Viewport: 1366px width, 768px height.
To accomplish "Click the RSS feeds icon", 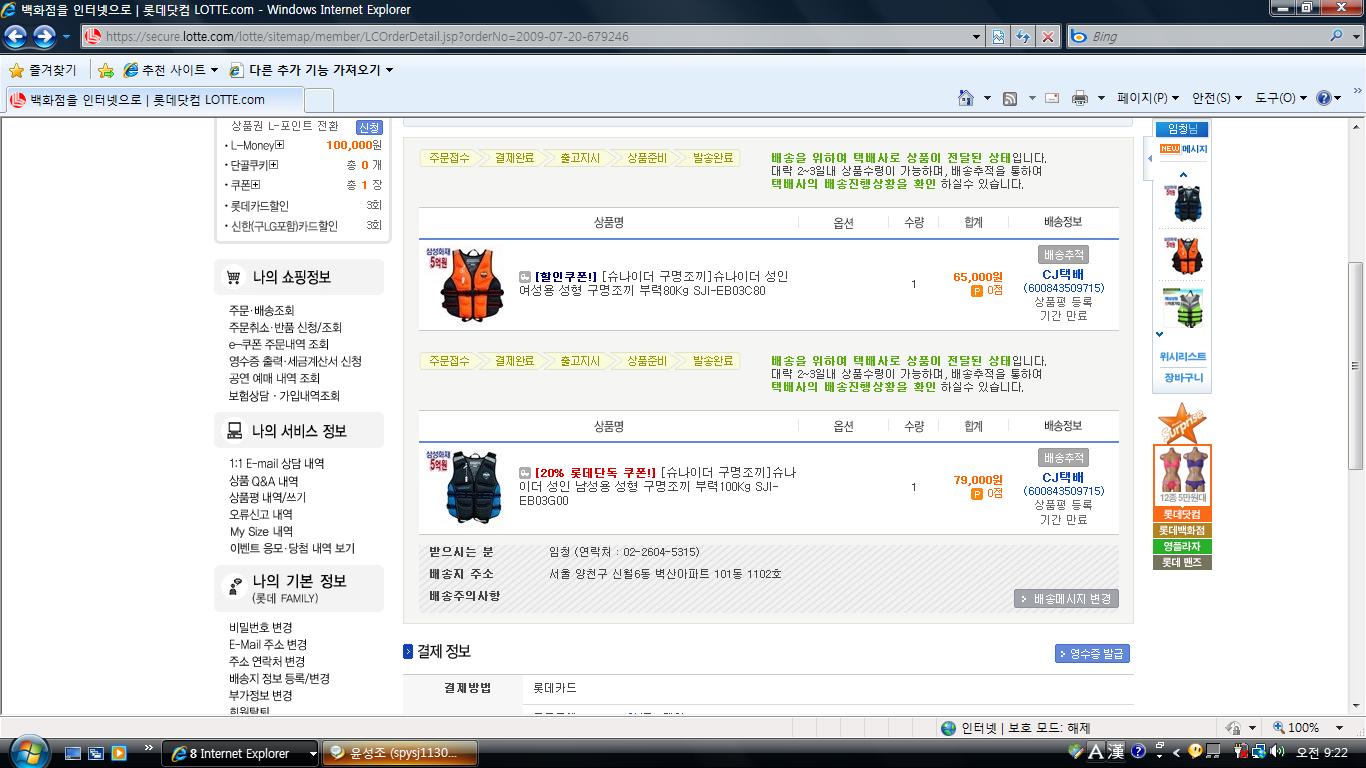I will point(1010,98).
